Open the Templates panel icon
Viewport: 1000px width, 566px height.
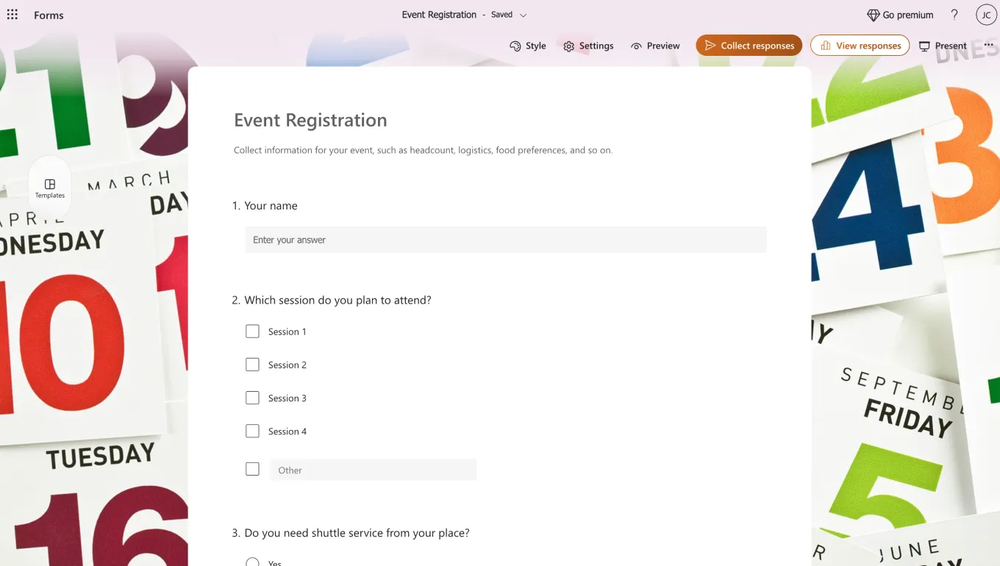pyautogui.click(x=50, y=185)
